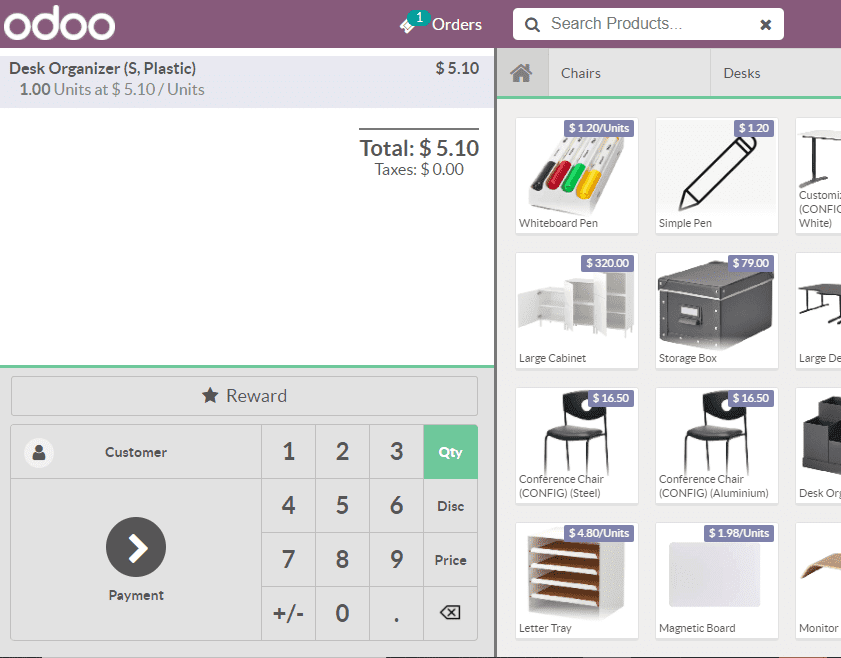Click the backspace icon on numpad
The width and height of the screenshot is (841, 658).
(451, 613)
